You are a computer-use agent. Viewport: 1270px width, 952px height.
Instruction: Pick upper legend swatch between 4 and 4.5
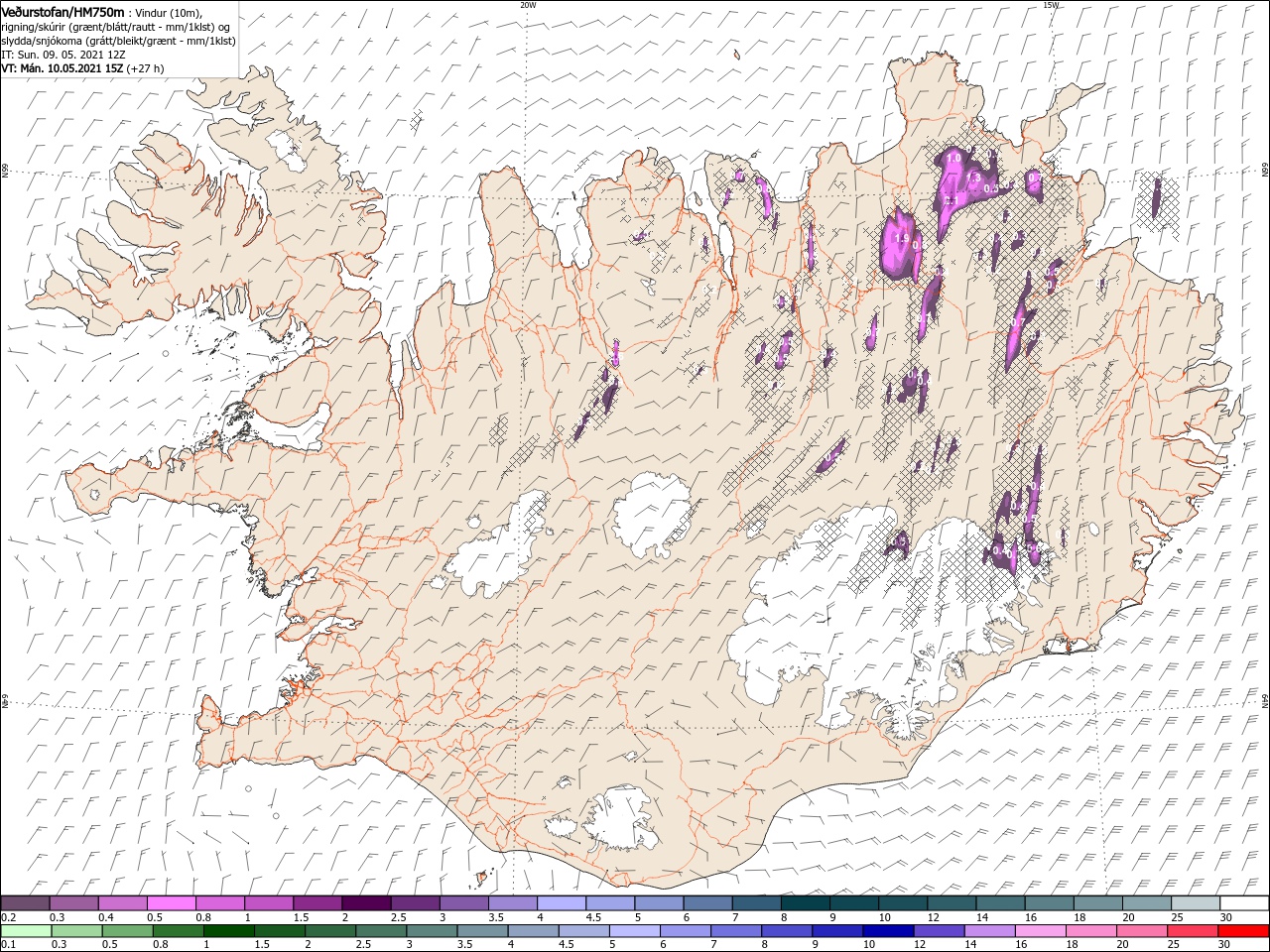click(x=562, y=903)
